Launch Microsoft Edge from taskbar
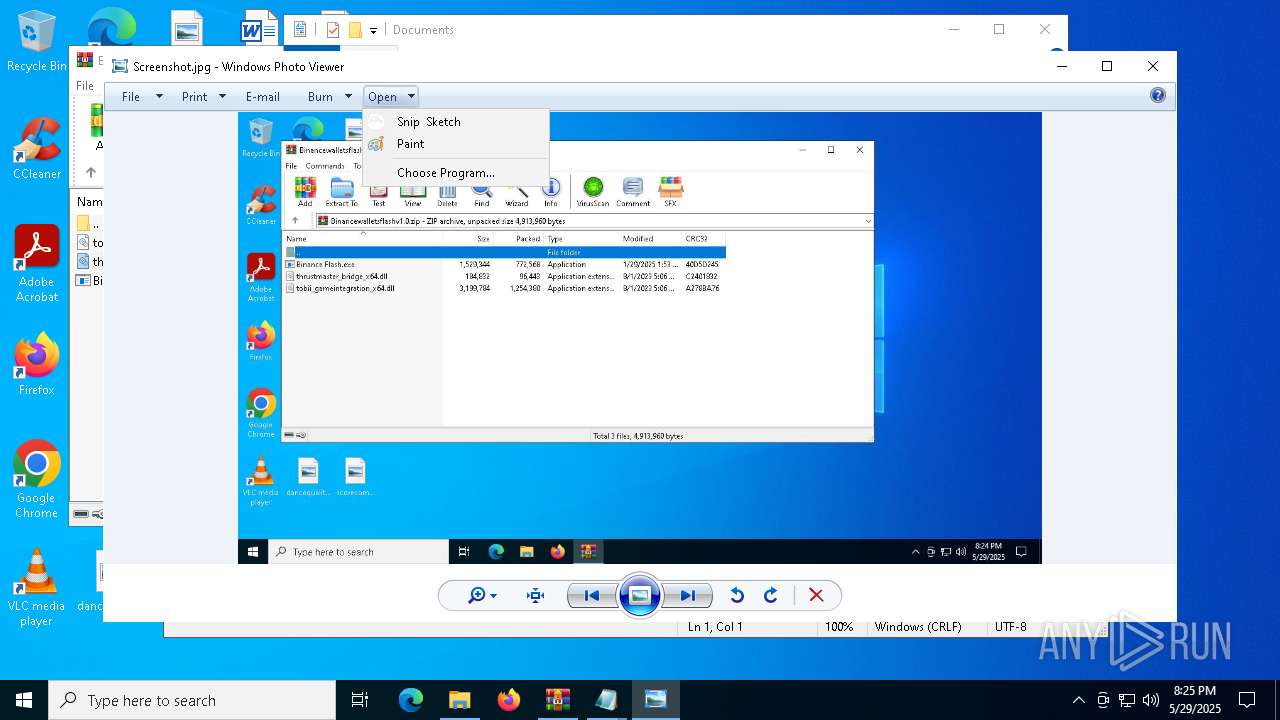This screenshot has height=720, width=1280. point(411,700)
